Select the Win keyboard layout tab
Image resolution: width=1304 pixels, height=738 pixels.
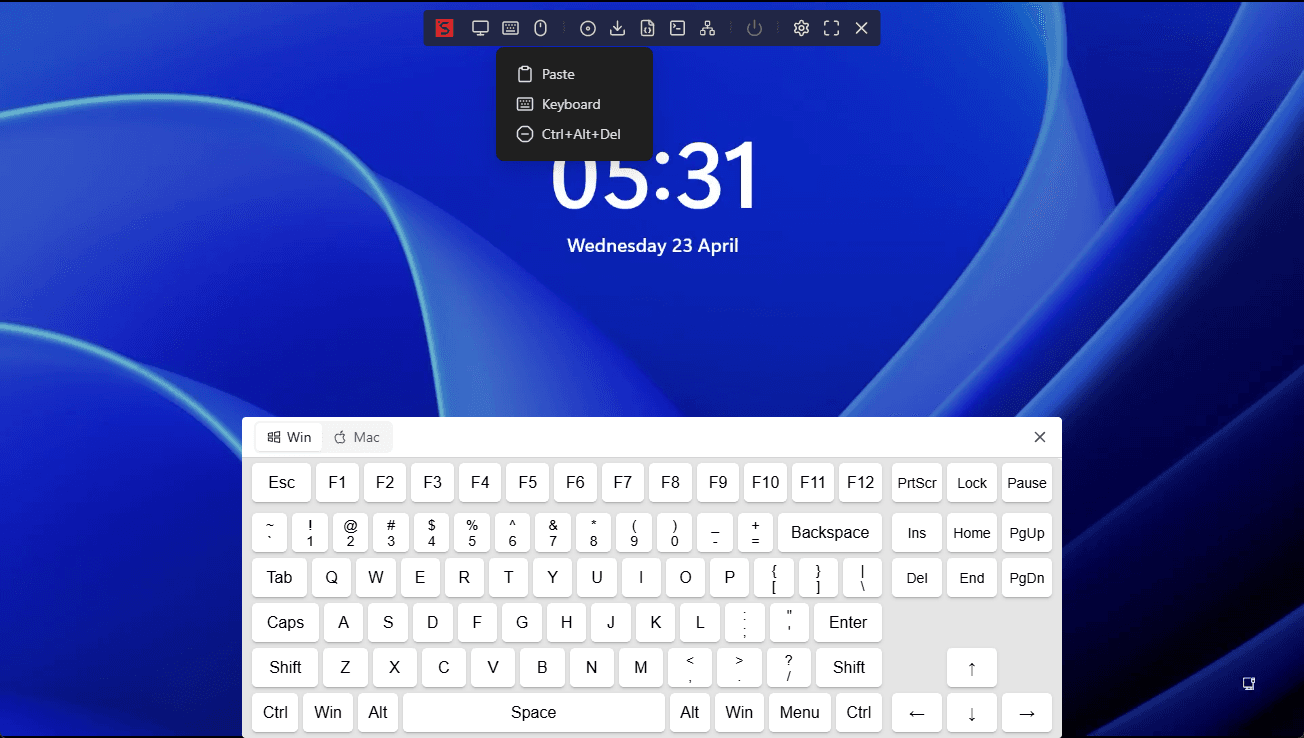tap(290, 437)
